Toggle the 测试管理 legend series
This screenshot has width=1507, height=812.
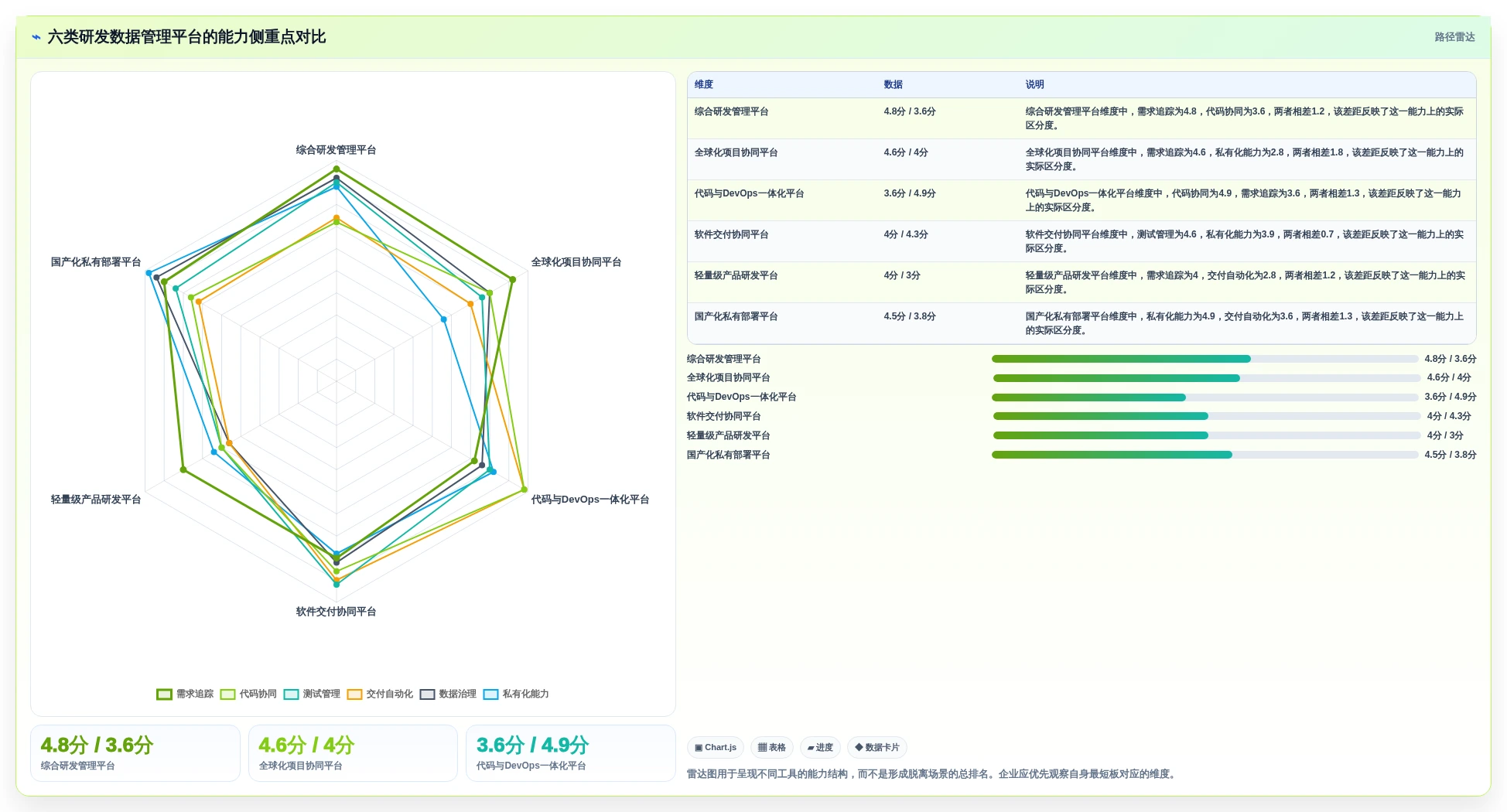(x=312, y=694)
